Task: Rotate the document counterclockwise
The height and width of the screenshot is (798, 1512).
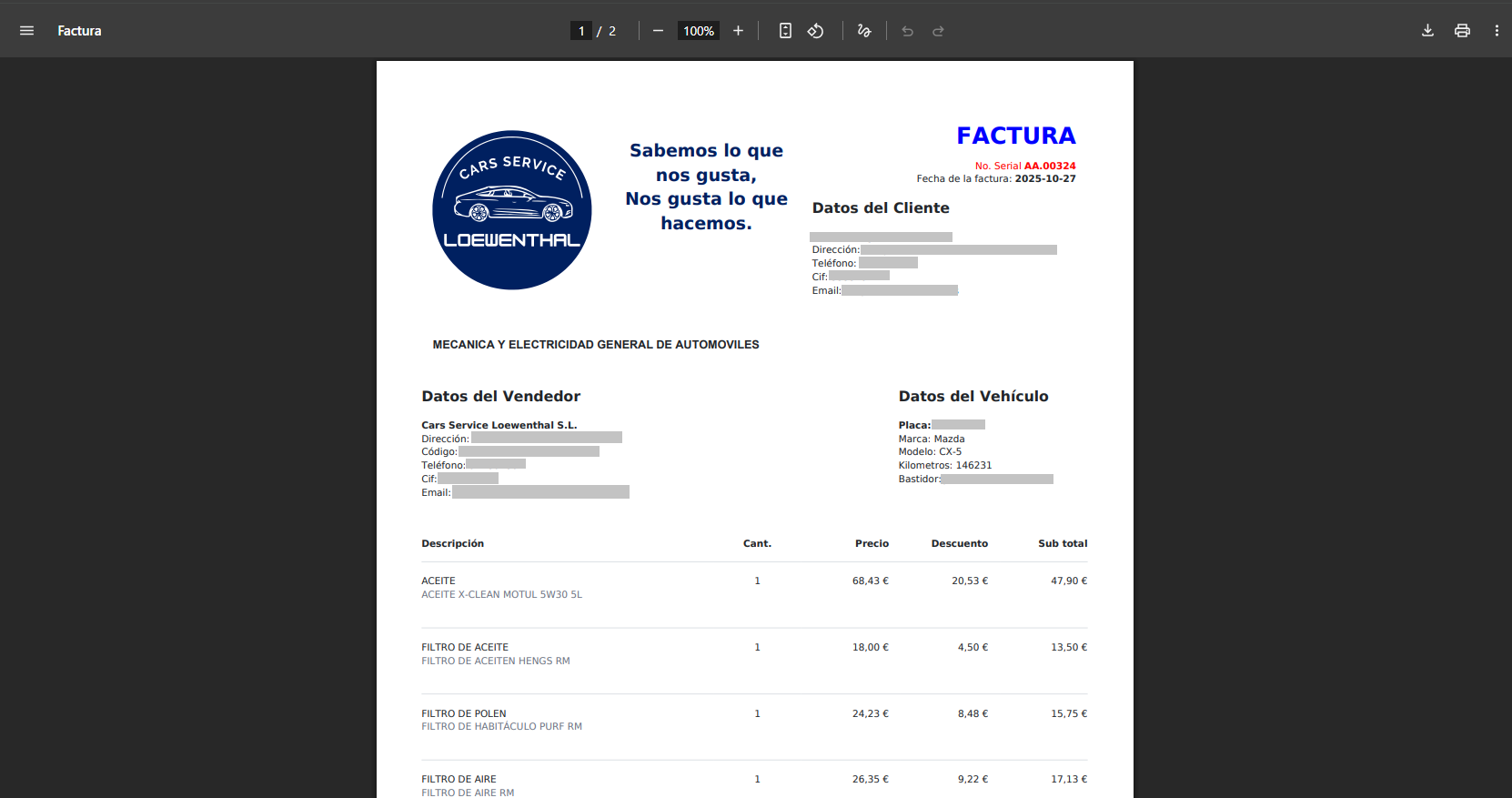Action: pyautogui.click(x=815, y=31)
